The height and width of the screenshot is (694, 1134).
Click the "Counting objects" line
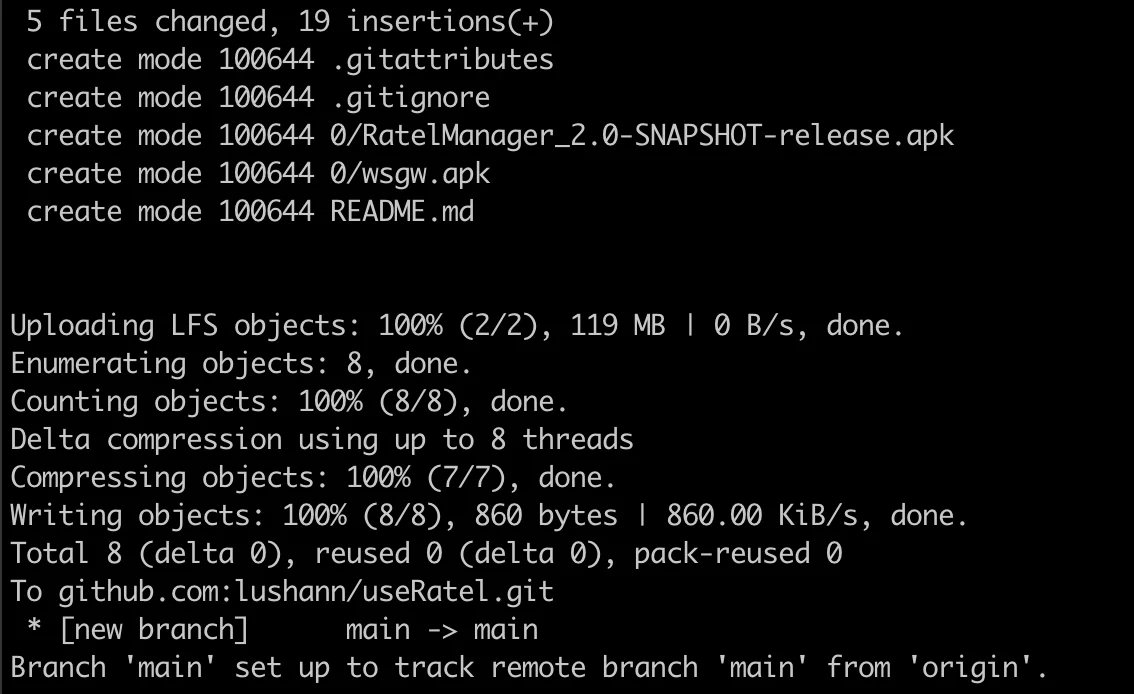click(x=288, y=402)
